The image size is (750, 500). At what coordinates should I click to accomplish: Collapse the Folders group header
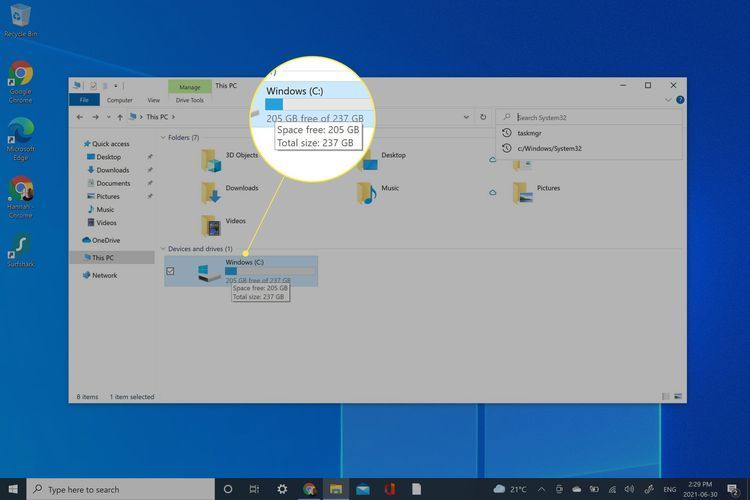163,137
